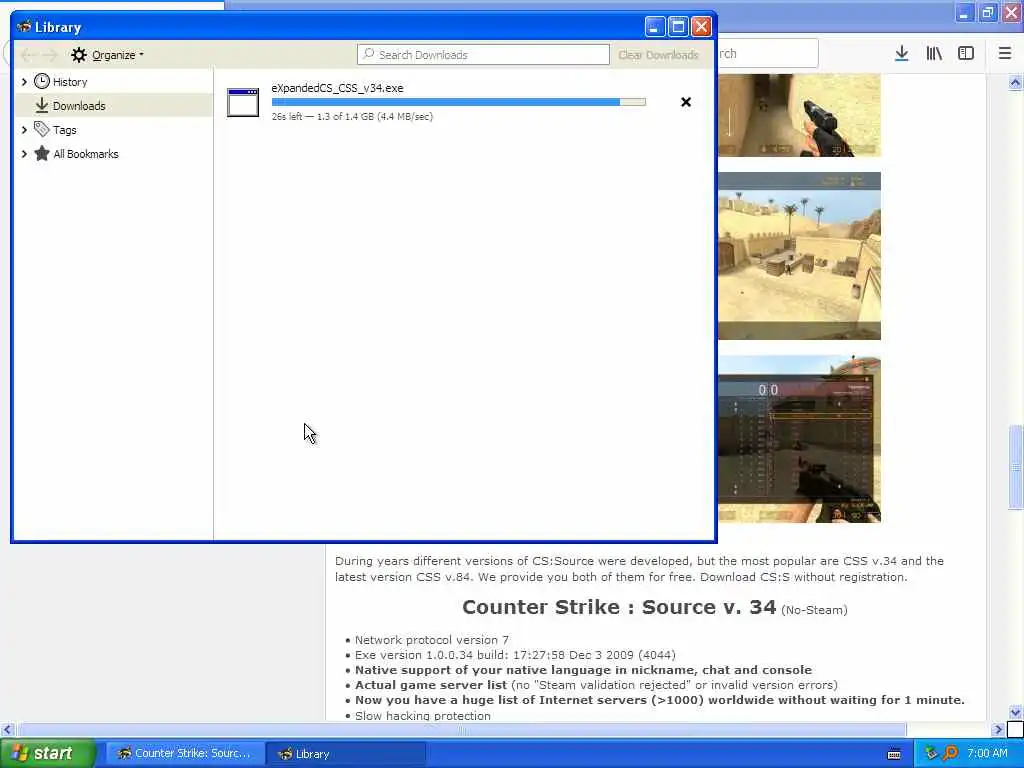Click the first system tray icon

click(x=931, y=754)
